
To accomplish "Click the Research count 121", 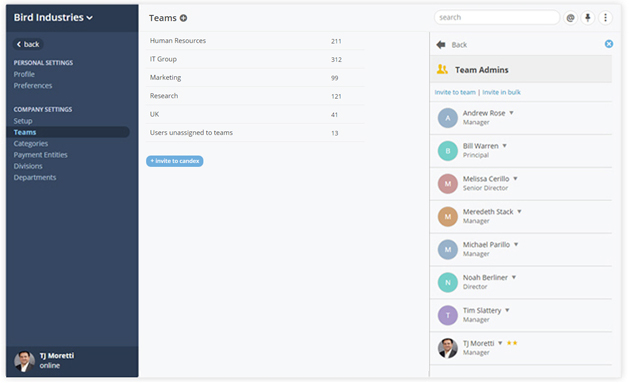I will coord(336,97).
